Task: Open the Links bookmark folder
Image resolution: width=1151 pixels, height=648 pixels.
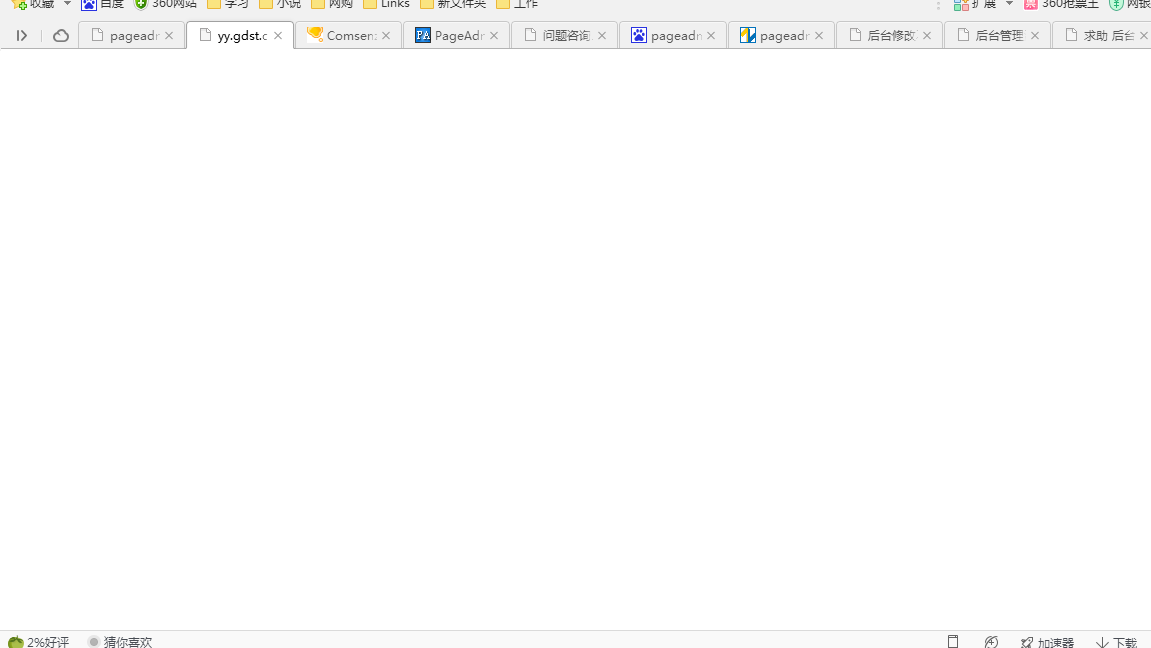Action: pos(386,4)
